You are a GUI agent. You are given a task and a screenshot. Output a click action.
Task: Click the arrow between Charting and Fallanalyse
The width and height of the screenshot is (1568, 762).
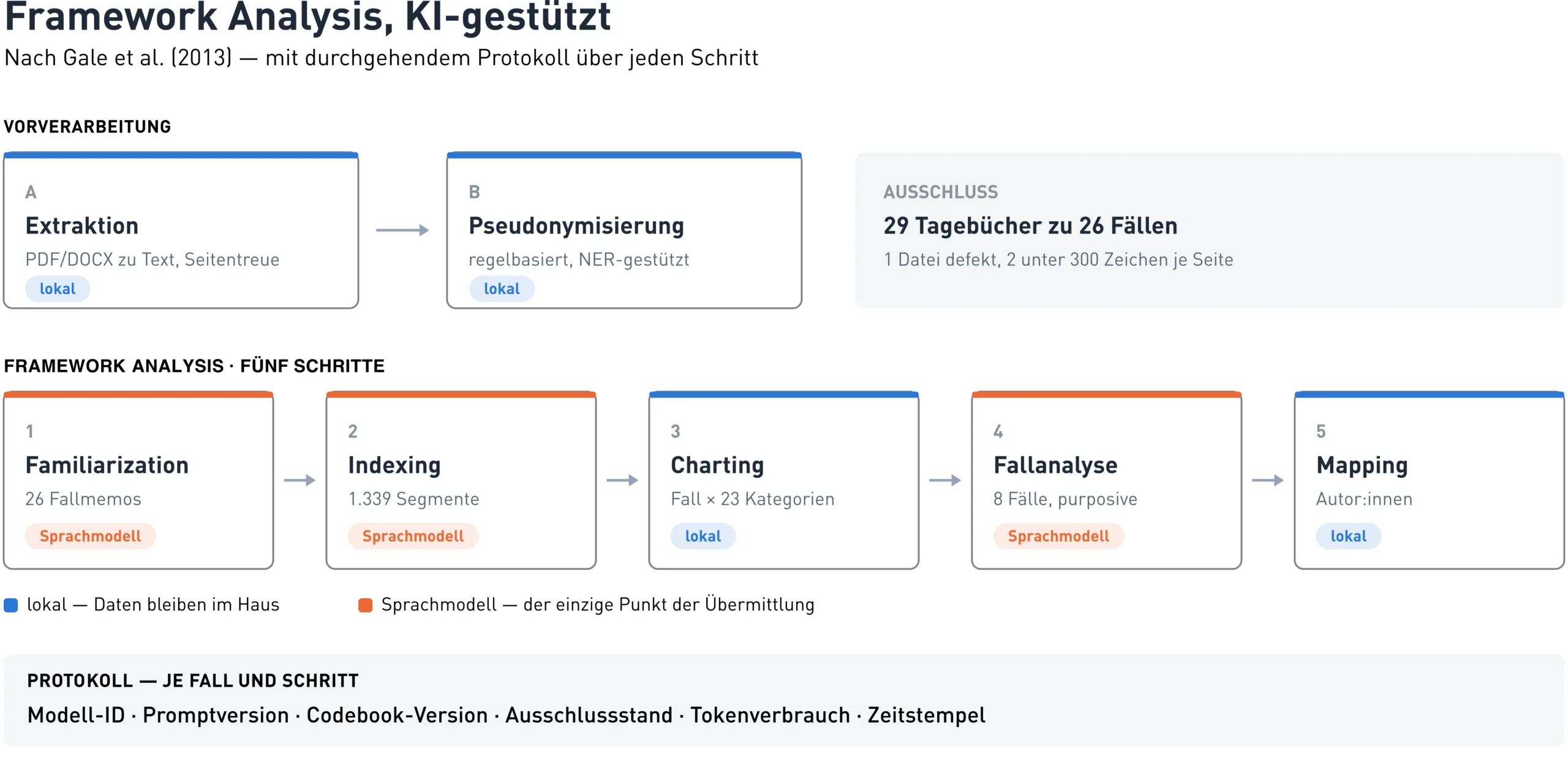pyautogui.click(x=945, y=480)
